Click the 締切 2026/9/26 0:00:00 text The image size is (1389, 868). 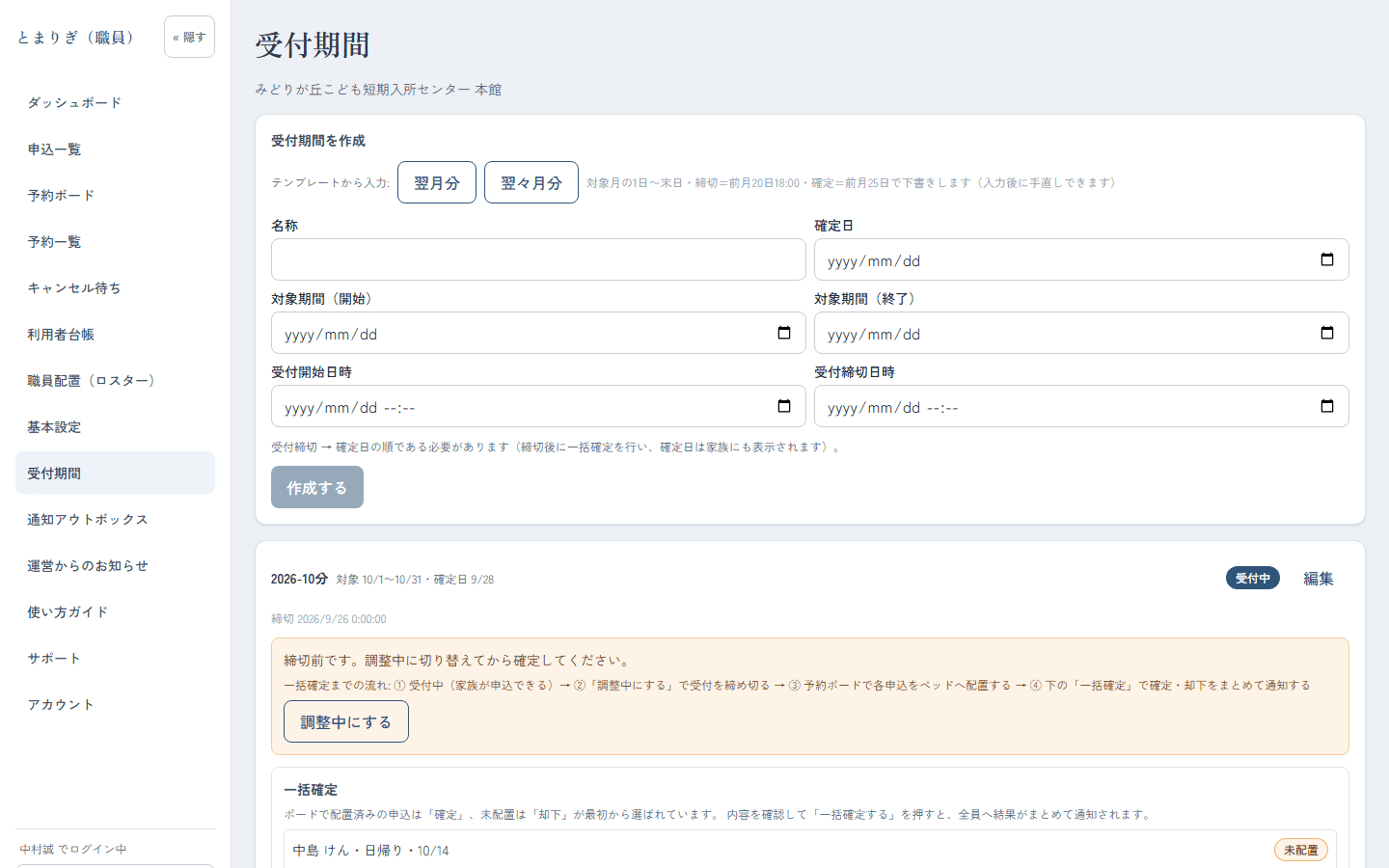329,619
